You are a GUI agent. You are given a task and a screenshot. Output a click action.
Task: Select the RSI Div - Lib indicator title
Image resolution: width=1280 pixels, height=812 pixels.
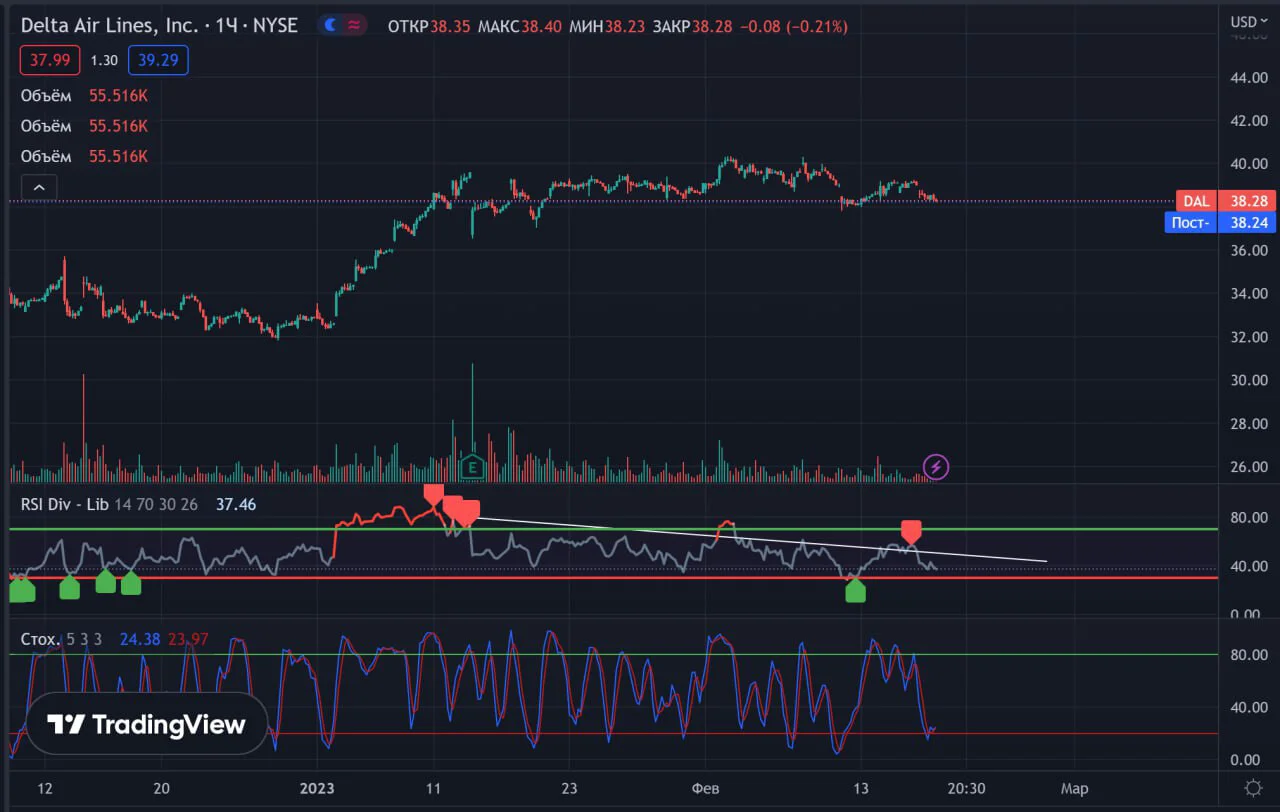coord(65,504)
